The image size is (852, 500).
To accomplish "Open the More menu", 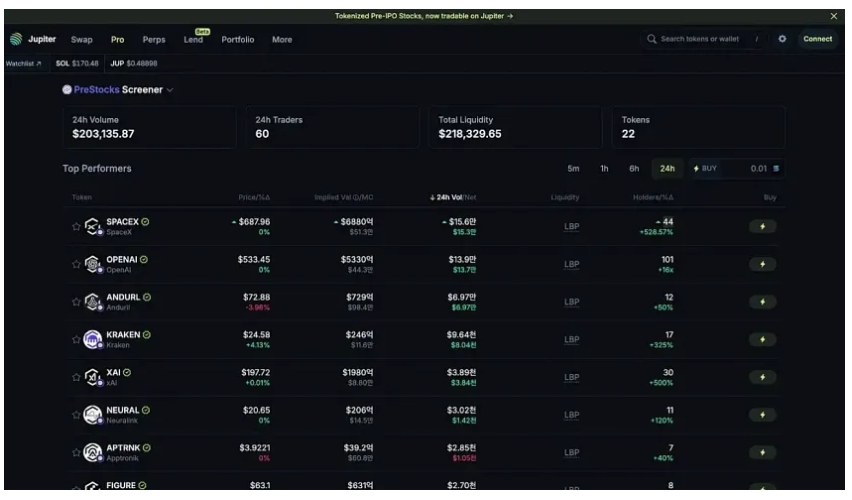I will tap(282, 40).
